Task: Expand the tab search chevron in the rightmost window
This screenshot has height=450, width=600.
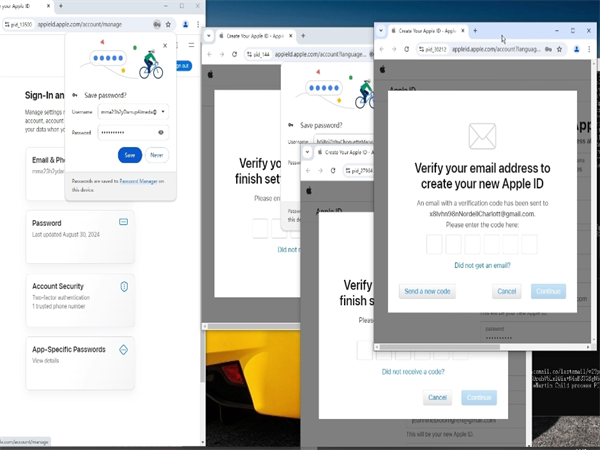Action: point(383,31)
